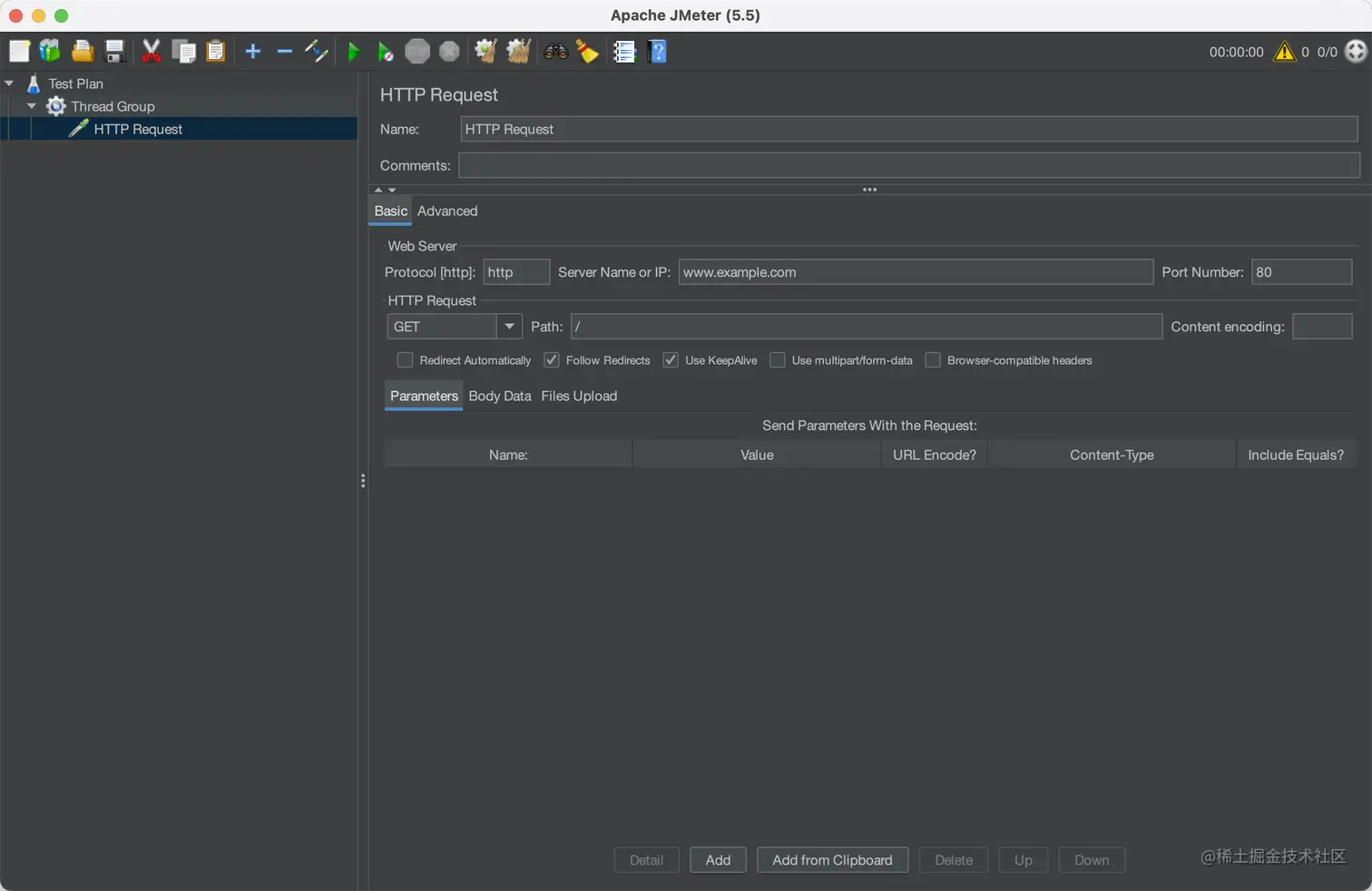Click the Toggle enable/disable icon

(x=316, y=52)
